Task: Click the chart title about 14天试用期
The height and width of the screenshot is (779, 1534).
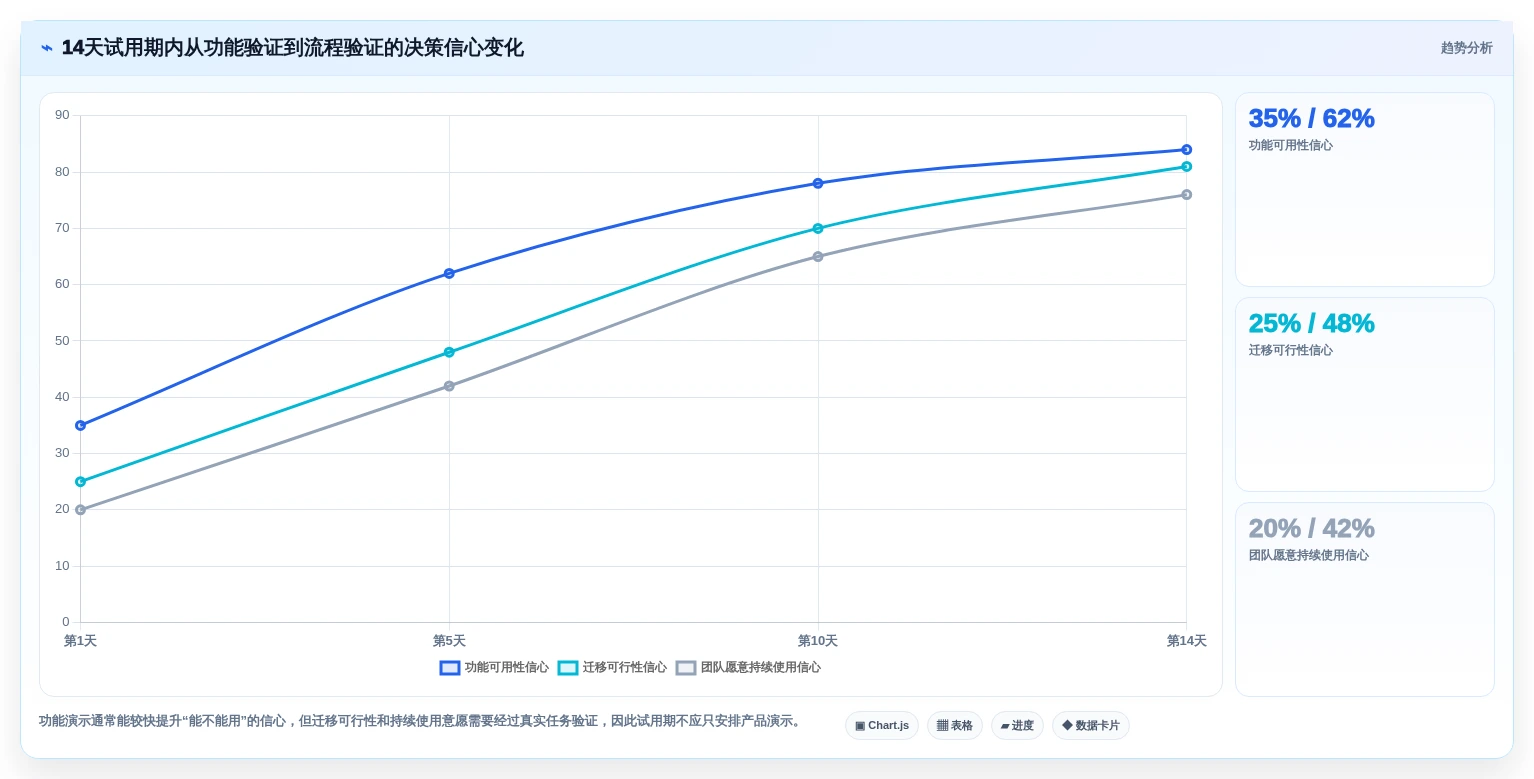Action: (292, 48)
